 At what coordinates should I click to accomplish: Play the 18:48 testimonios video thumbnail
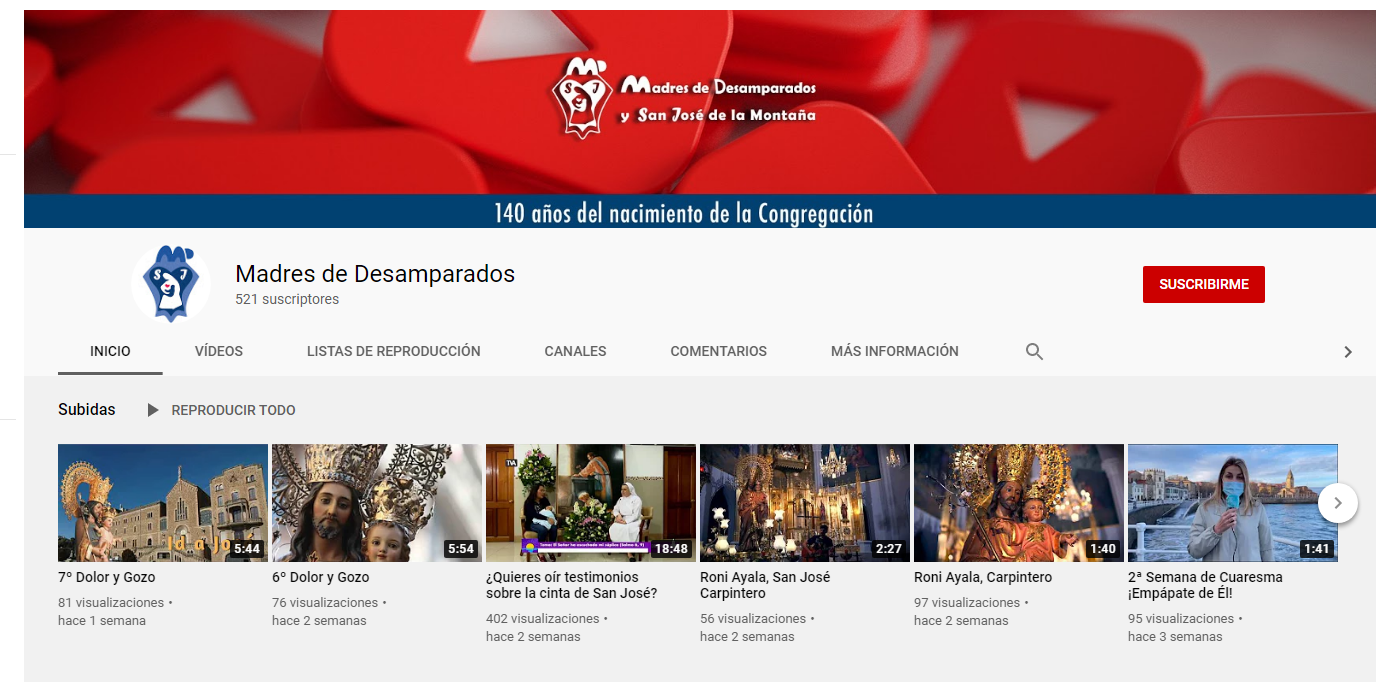tap(591, 503)
